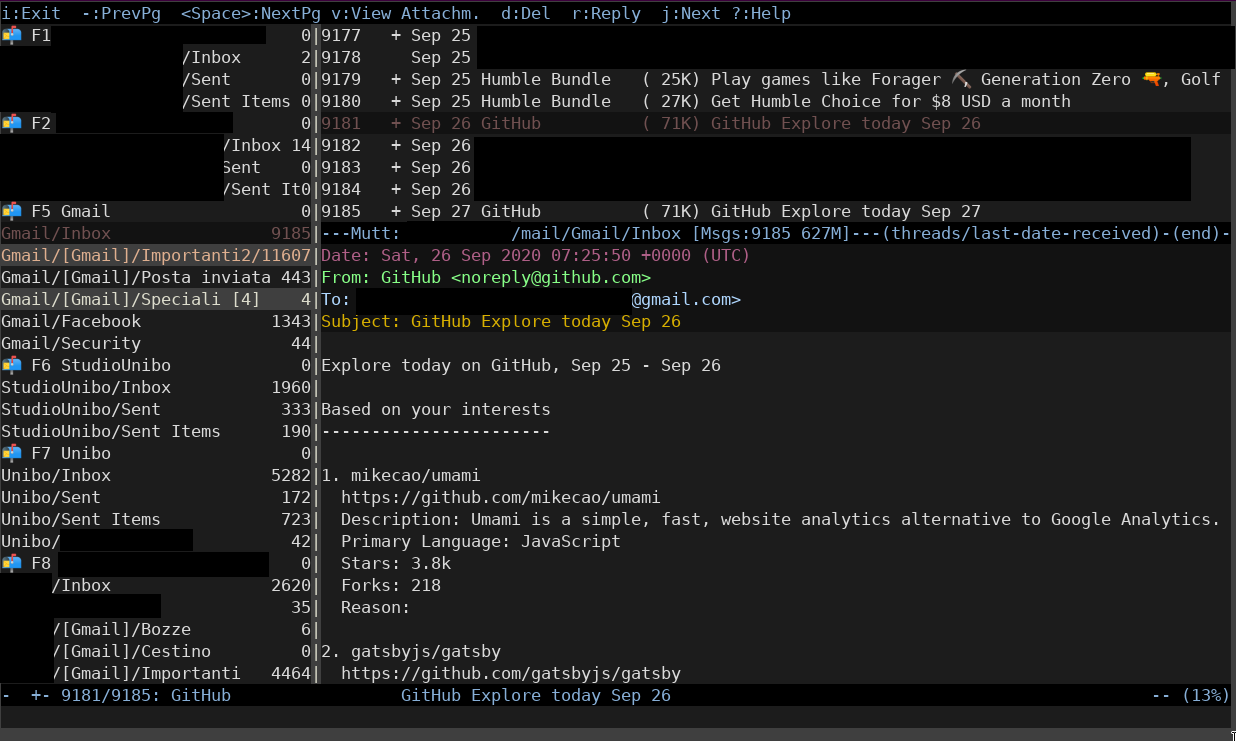Click the v:View Attachm. help bar item
Viewport: 1236px width, 741px height.
(x=405, y=14)
